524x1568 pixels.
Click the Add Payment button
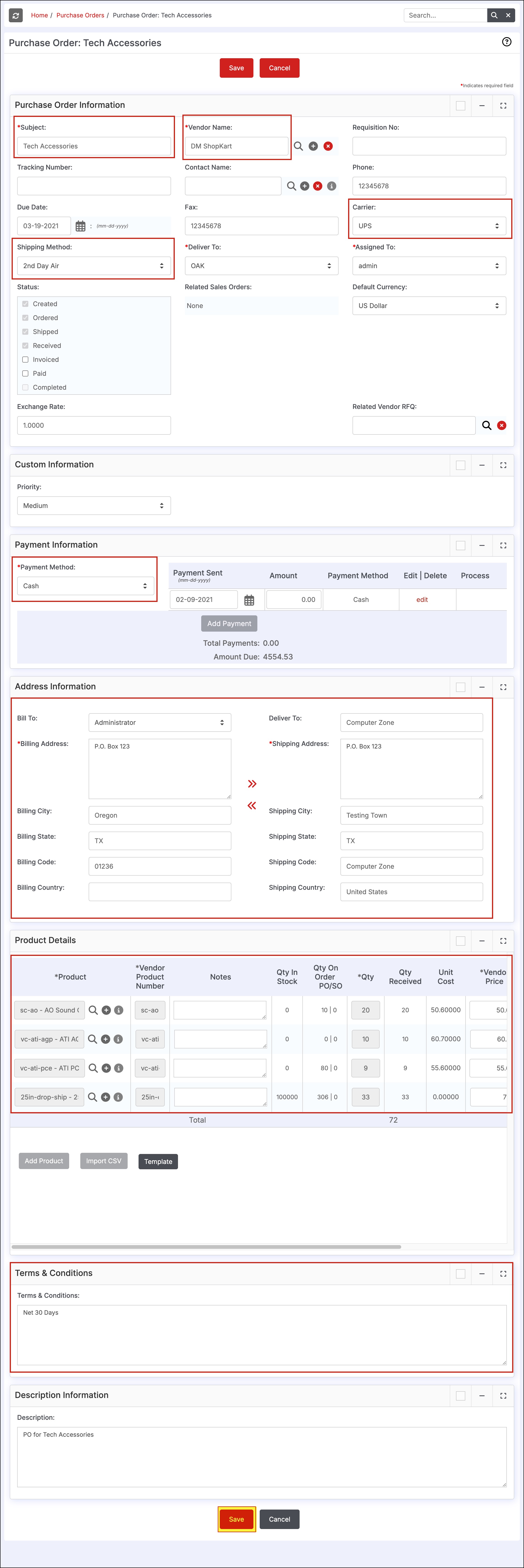229,623
